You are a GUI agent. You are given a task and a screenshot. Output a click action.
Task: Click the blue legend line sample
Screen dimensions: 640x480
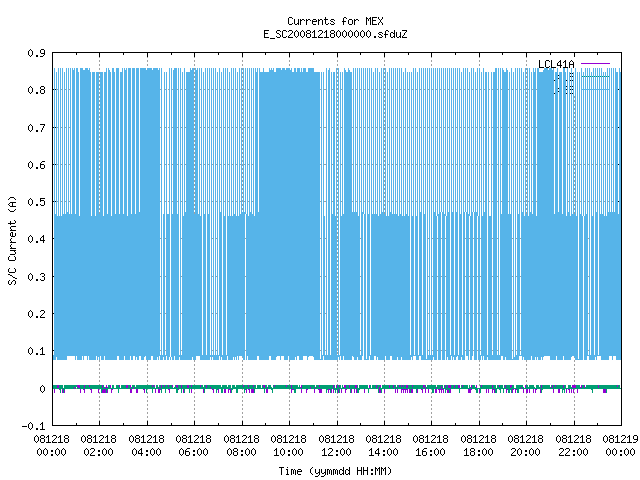595,89
